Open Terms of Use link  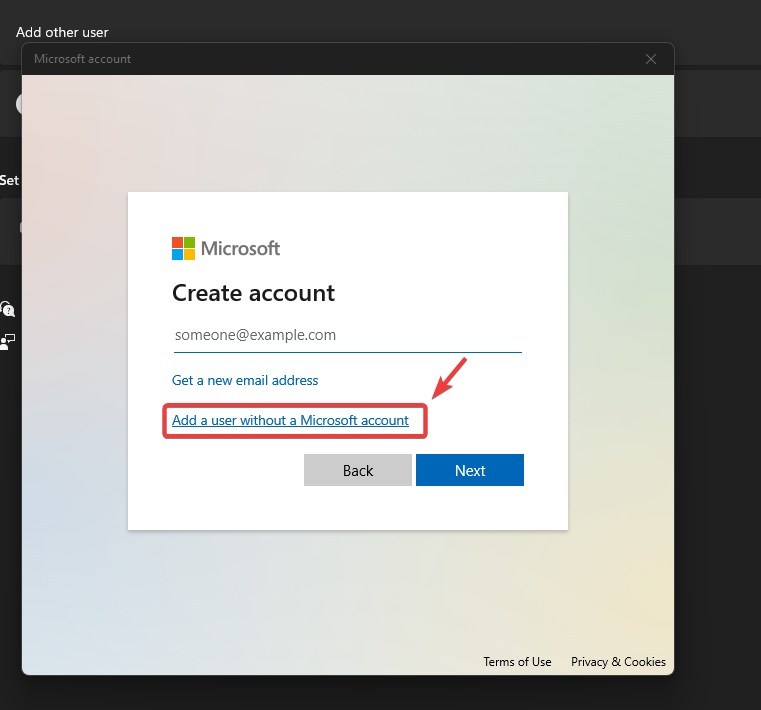[517, 662]
